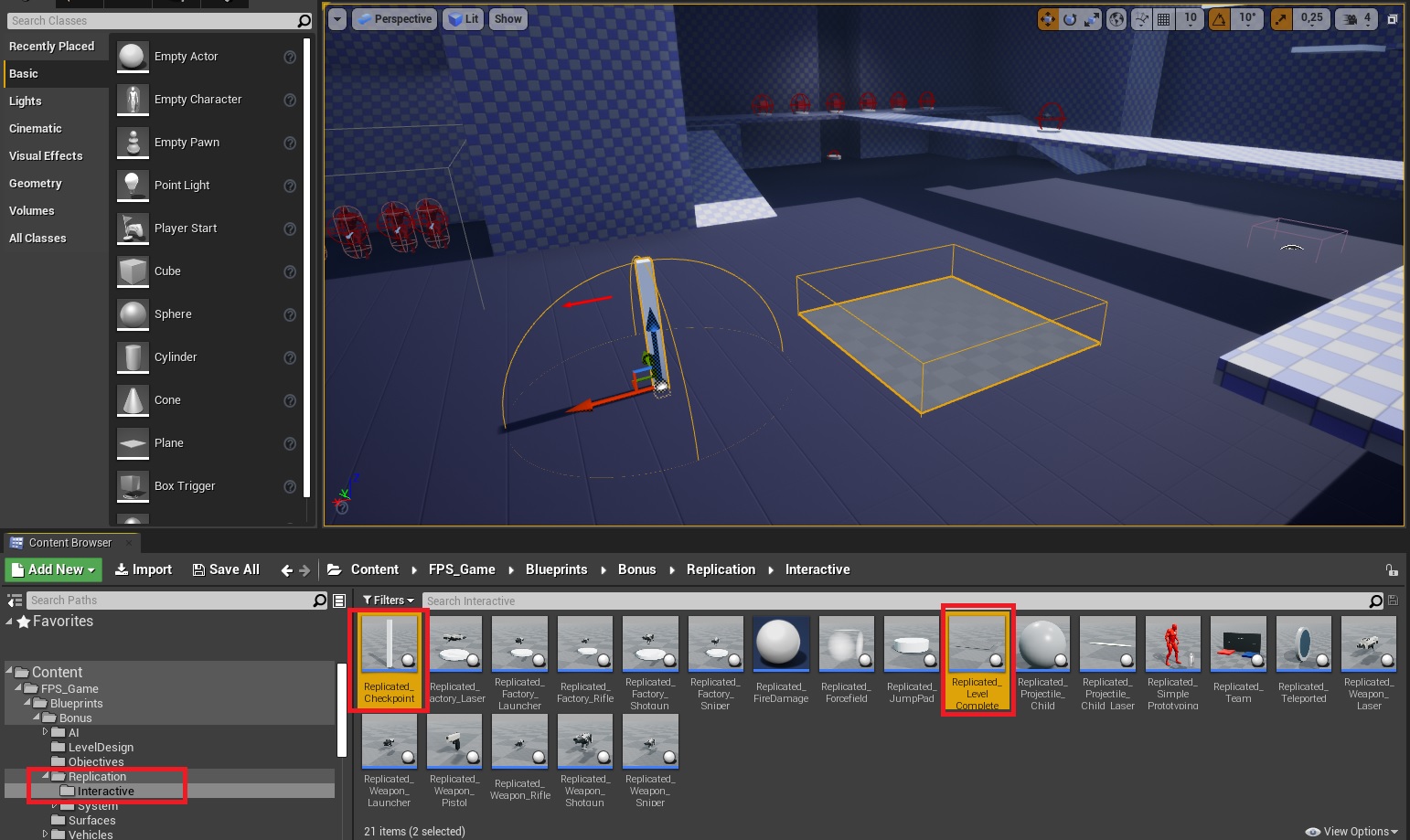Toggle grid snapping in viewport toolbar
Viewport: 1410px width, 840px height.
pos(1164,19)
